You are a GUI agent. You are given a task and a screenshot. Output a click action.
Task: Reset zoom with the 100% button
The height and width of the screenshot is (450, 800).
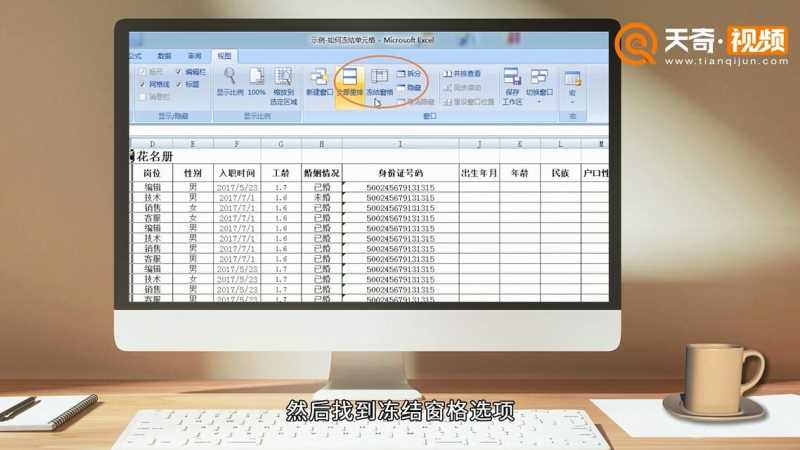click(256, 82)
